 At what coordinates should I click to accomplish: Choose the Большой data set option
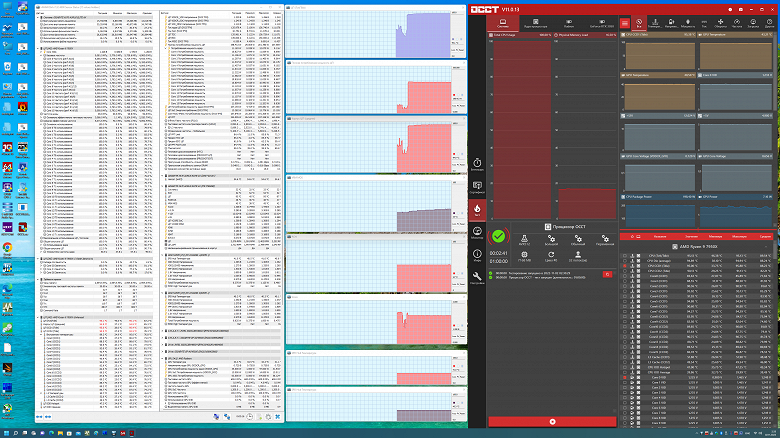[x=551, y=240]
